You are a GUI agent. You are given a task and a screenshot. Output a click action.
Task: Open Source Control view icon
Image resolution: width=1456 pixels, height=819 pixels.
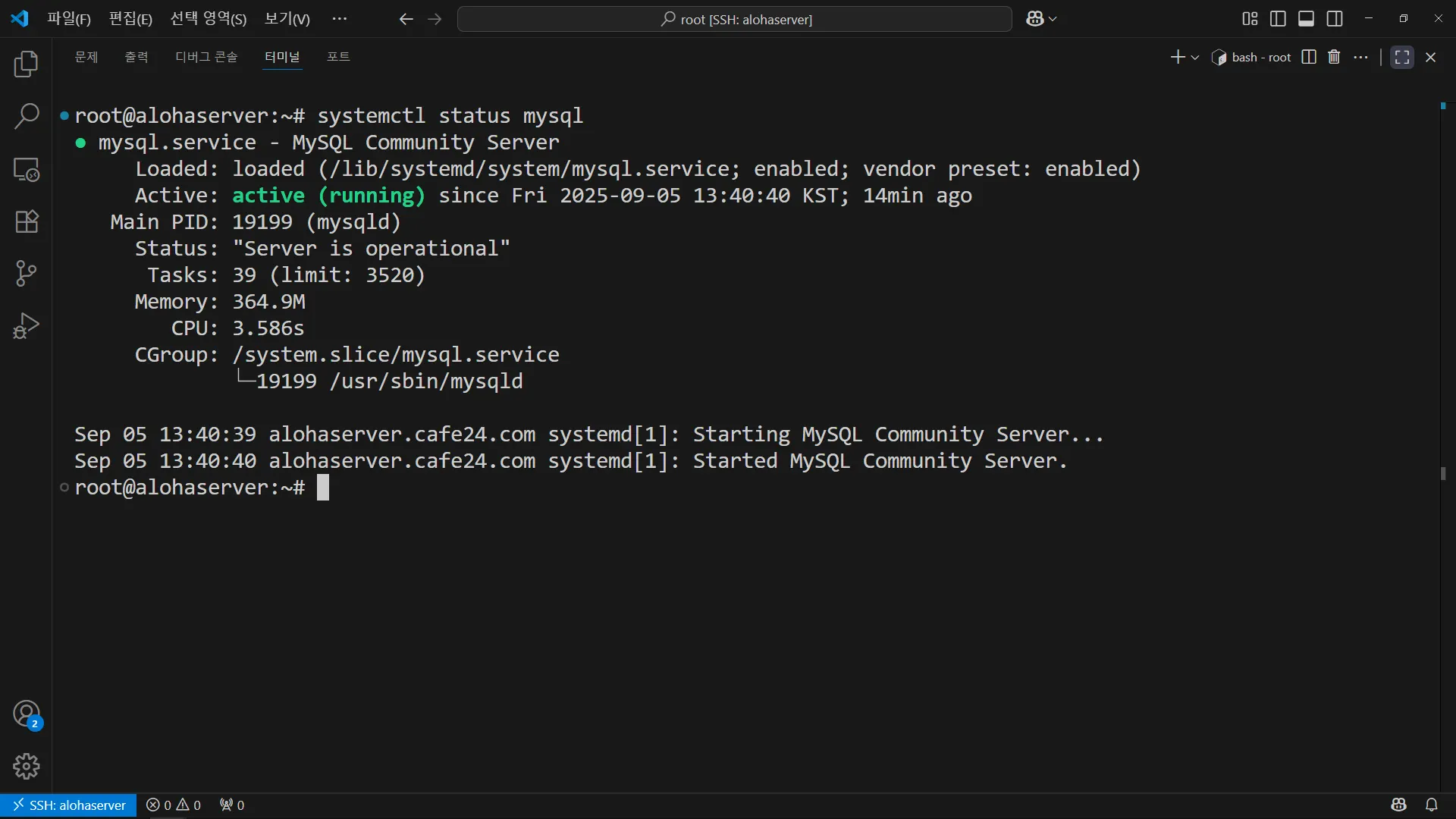point(27,274)
